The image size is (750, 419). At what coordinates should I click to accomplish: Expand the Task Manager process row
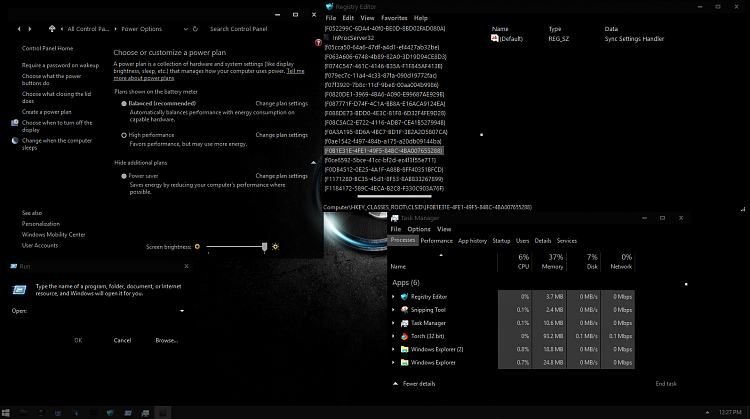[394, 323]
